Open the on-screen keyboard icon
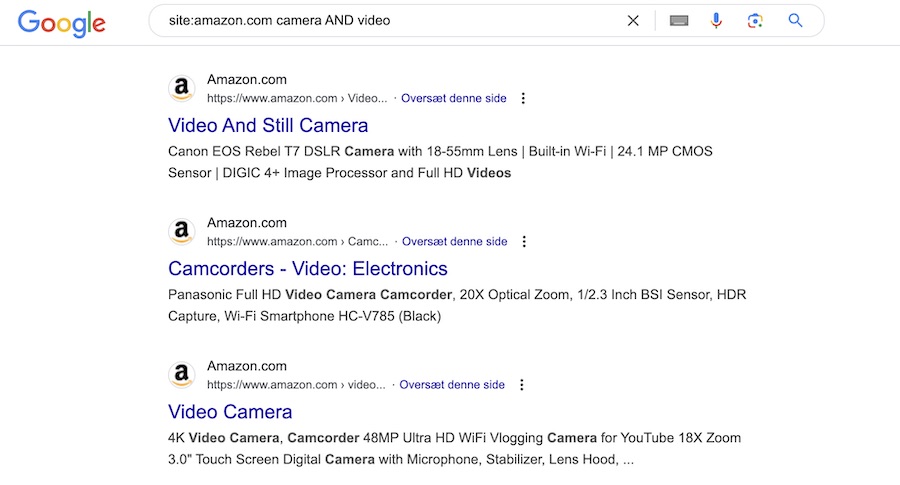900x485 pixels. point(679,21)
